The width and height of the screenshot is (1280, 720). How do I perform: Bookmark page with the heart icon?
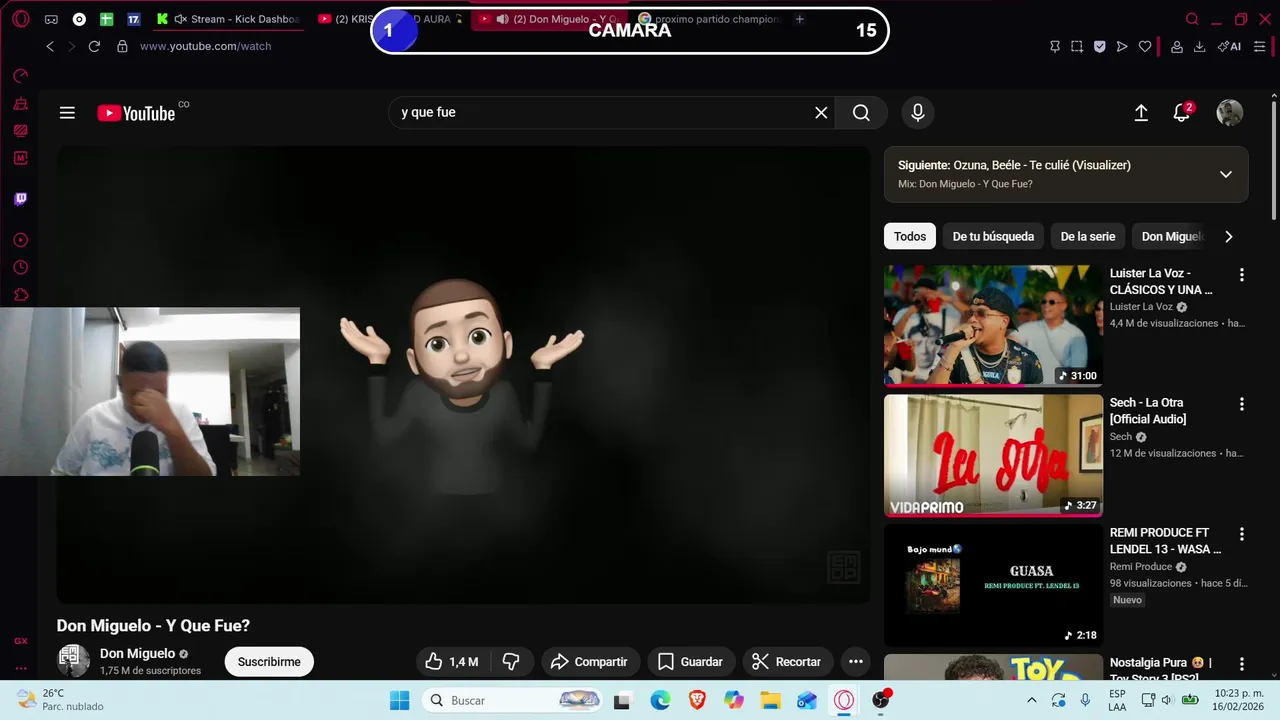tap(1145, 46)
